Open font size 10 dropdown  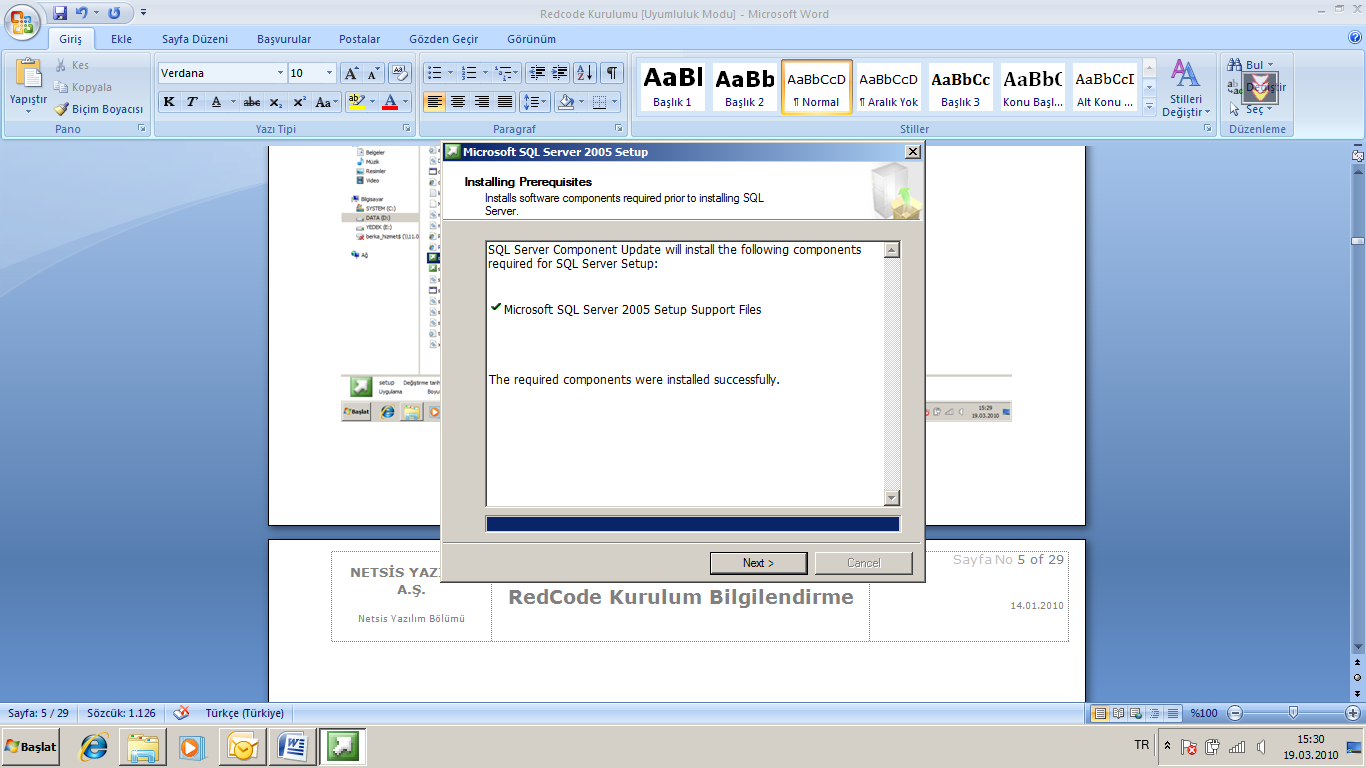coord(330,73)
